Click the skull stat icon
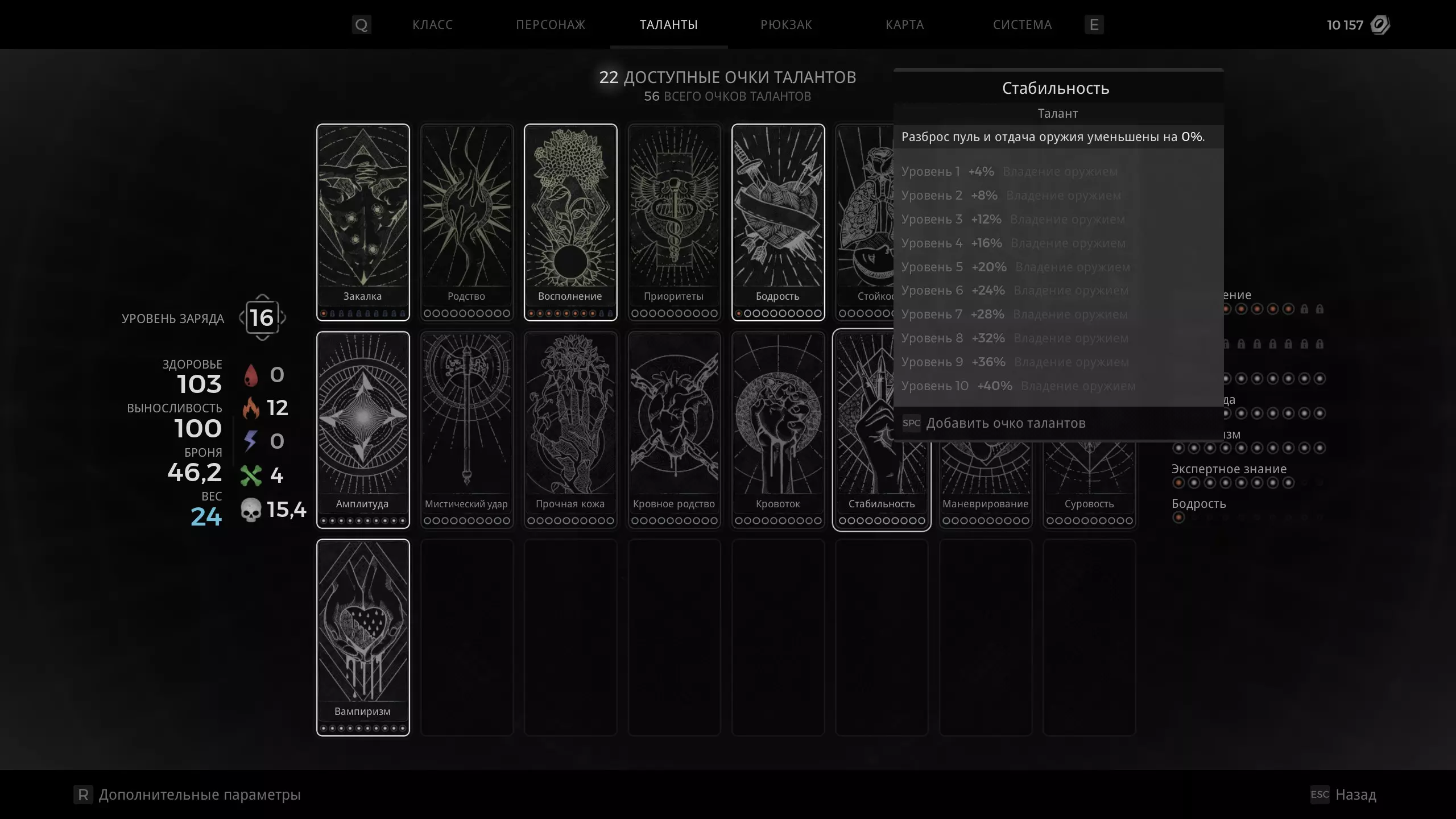The image size is (1456, 819). tap(251, 510)
